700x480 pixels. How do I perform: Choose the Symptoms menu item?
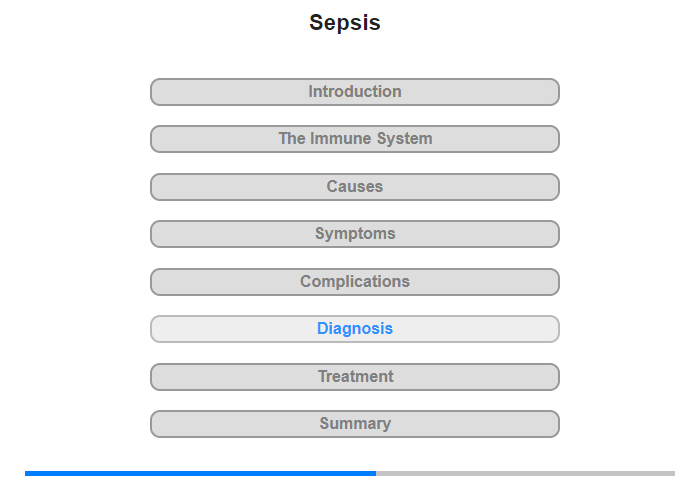tap(355, 234)
